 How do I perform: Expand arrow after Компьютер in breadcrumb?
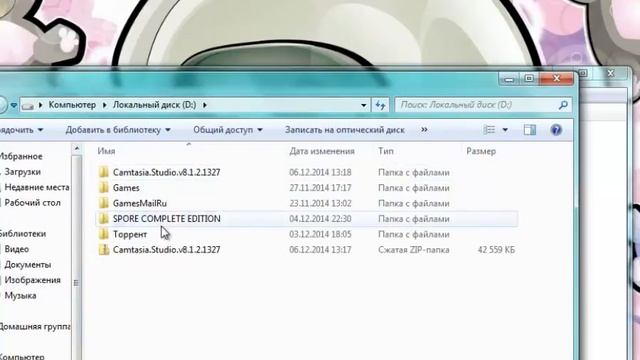[104, 105]
